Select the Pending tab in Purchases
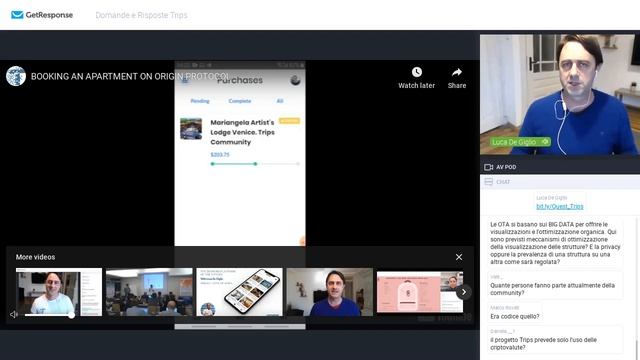The height and width of the screenshot is (360, 640). [x=200, y=101]
